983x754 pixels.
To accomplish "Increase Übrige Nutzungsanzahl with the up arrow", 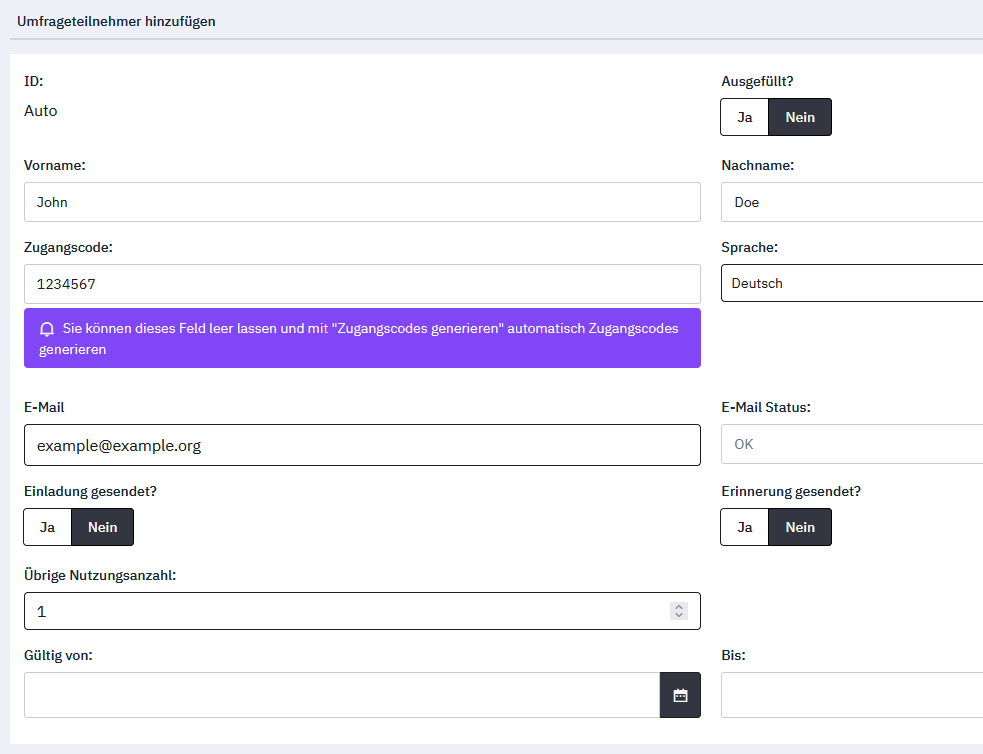I will (679, 606).
